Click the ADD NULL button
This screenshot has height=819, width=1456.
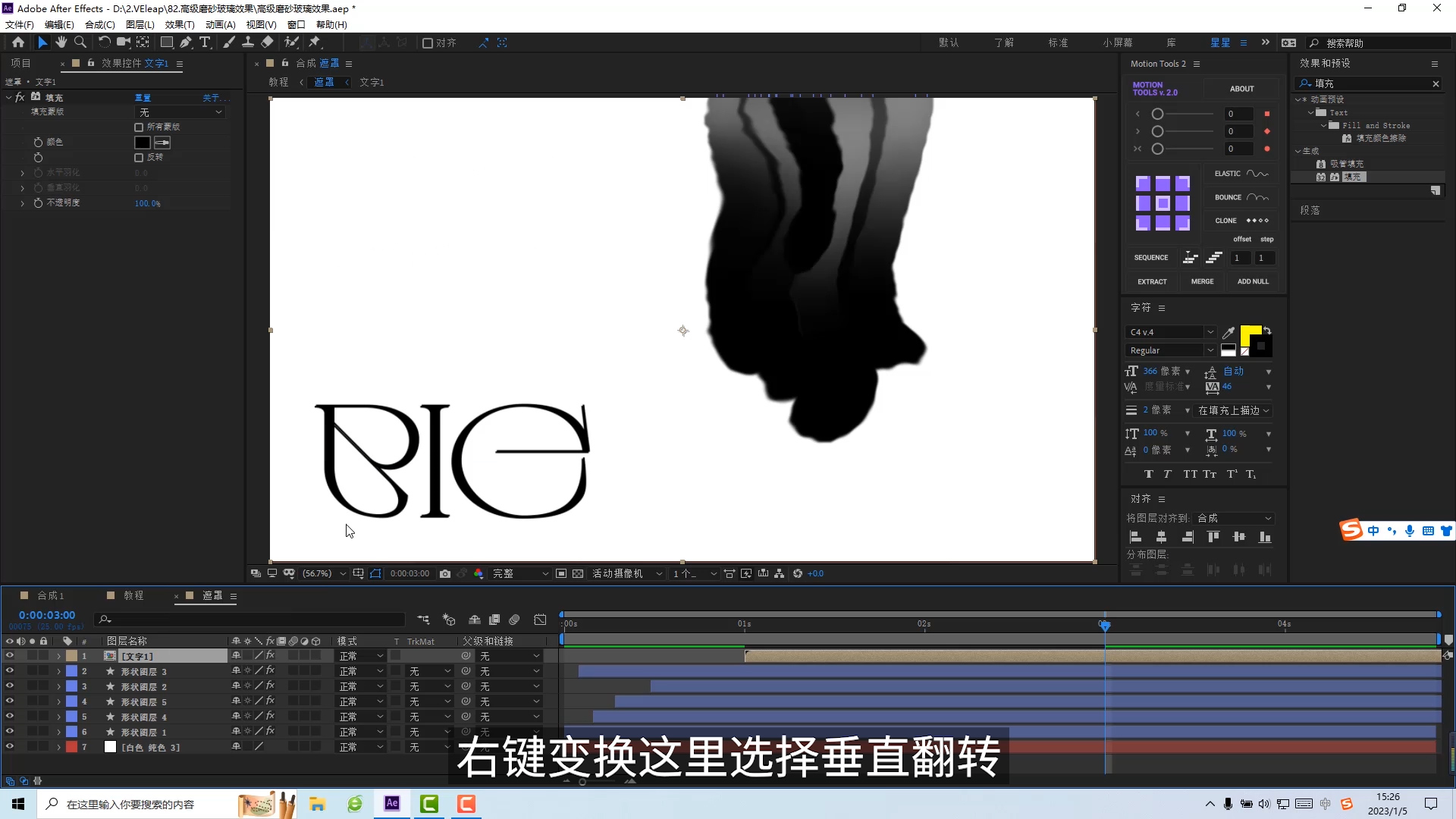[1253, 281]
